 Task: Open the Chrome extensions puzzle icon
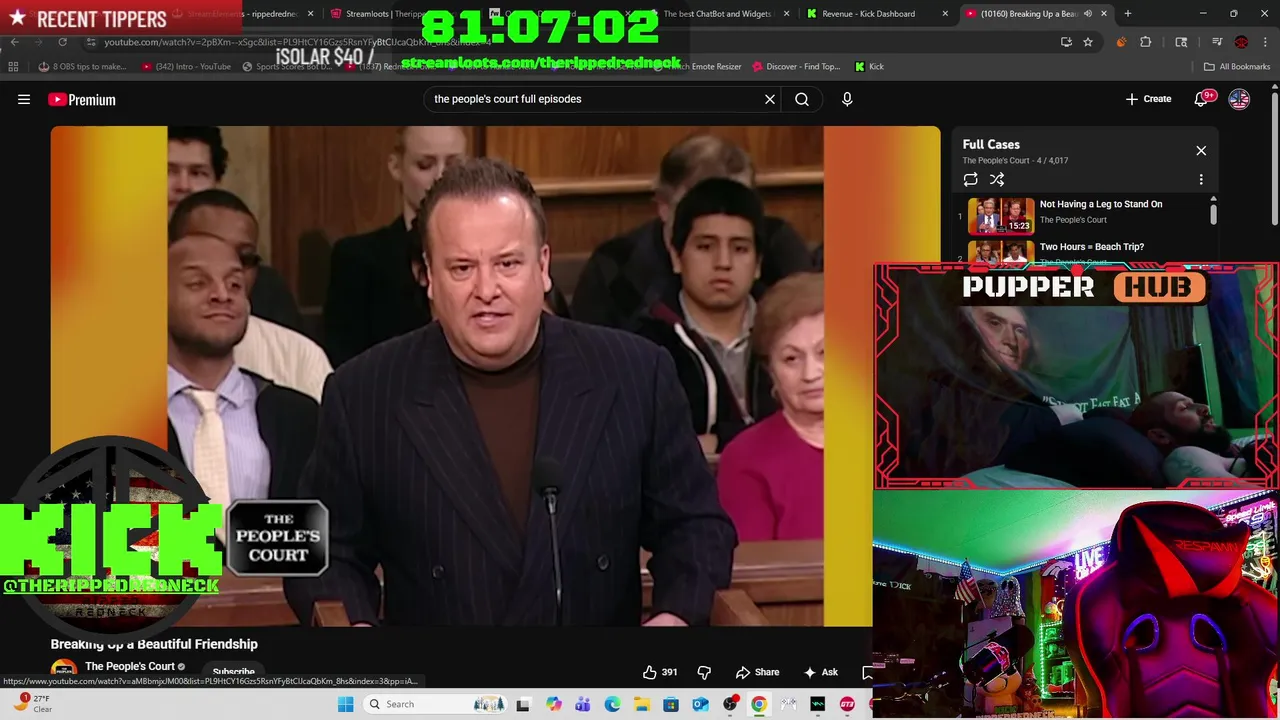[x=1146, y=42]
